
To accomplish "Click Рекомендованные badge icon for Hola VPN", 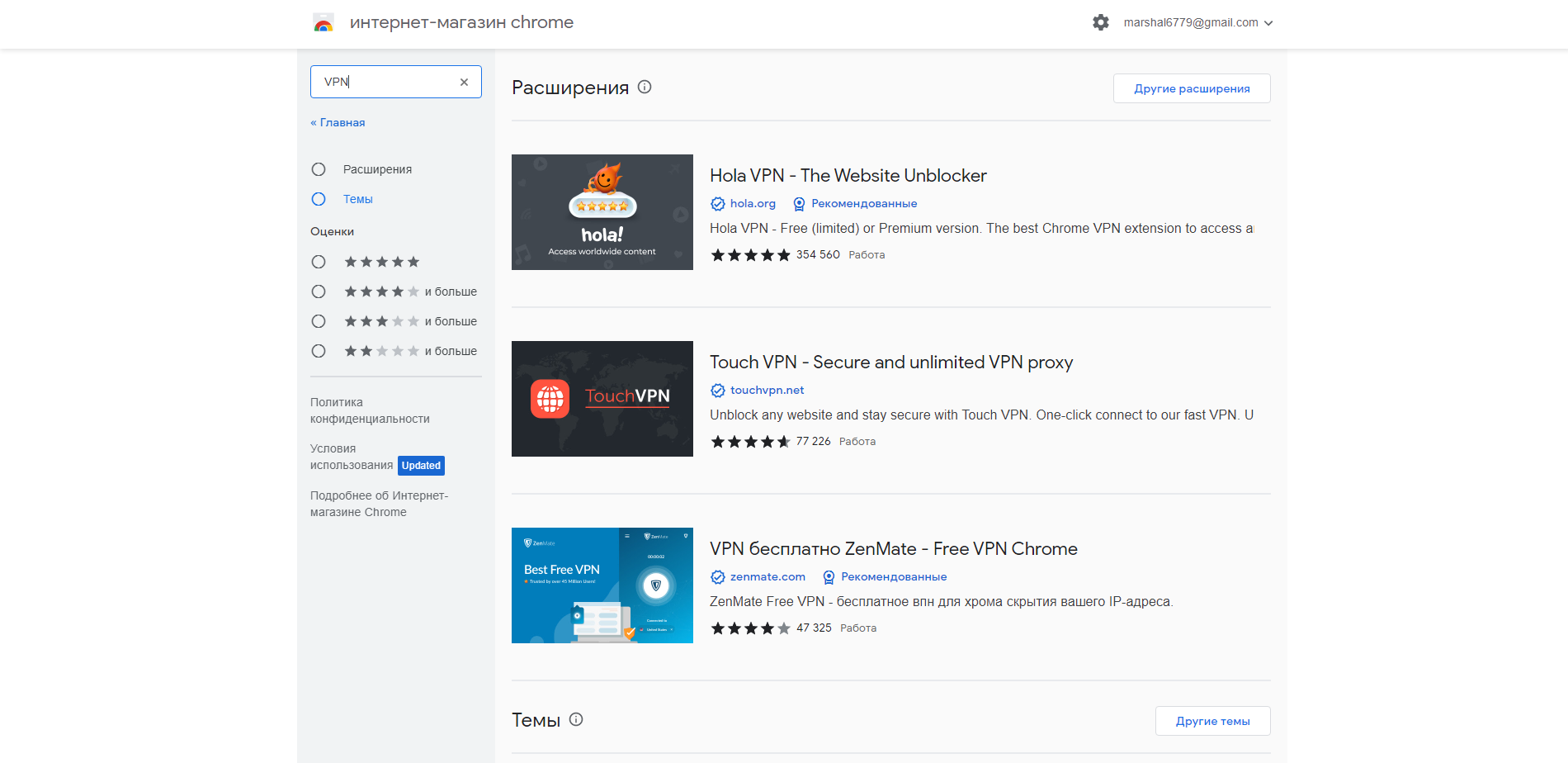I will (799, 204).
